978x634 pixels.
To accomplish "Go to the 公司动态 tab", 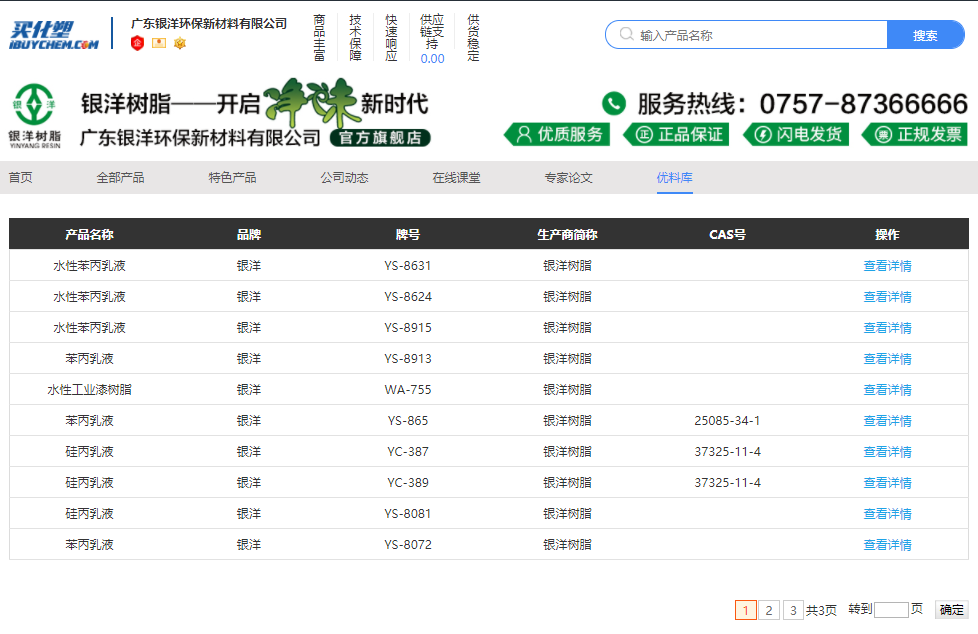I will (345, 178).
